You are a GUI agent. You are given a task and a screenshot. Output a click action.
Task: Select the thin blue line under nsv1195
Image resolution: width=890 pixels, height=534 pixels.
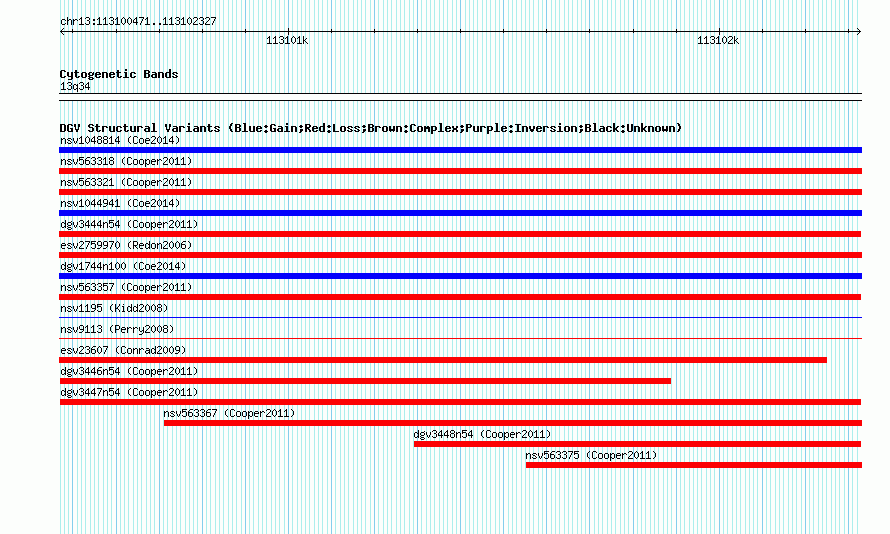[x=460, y=318]
